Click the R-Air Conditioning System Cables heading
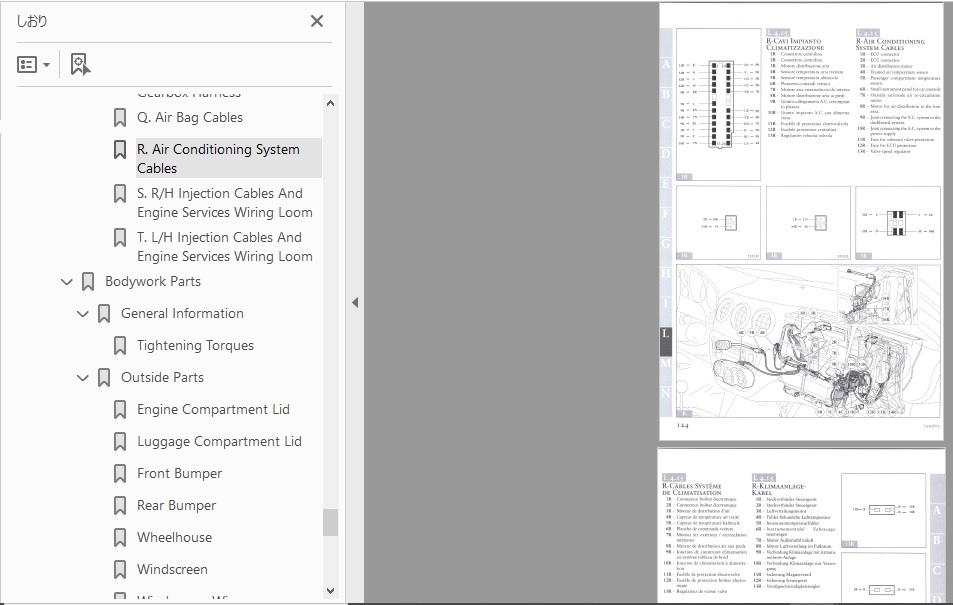 (890, 44)
